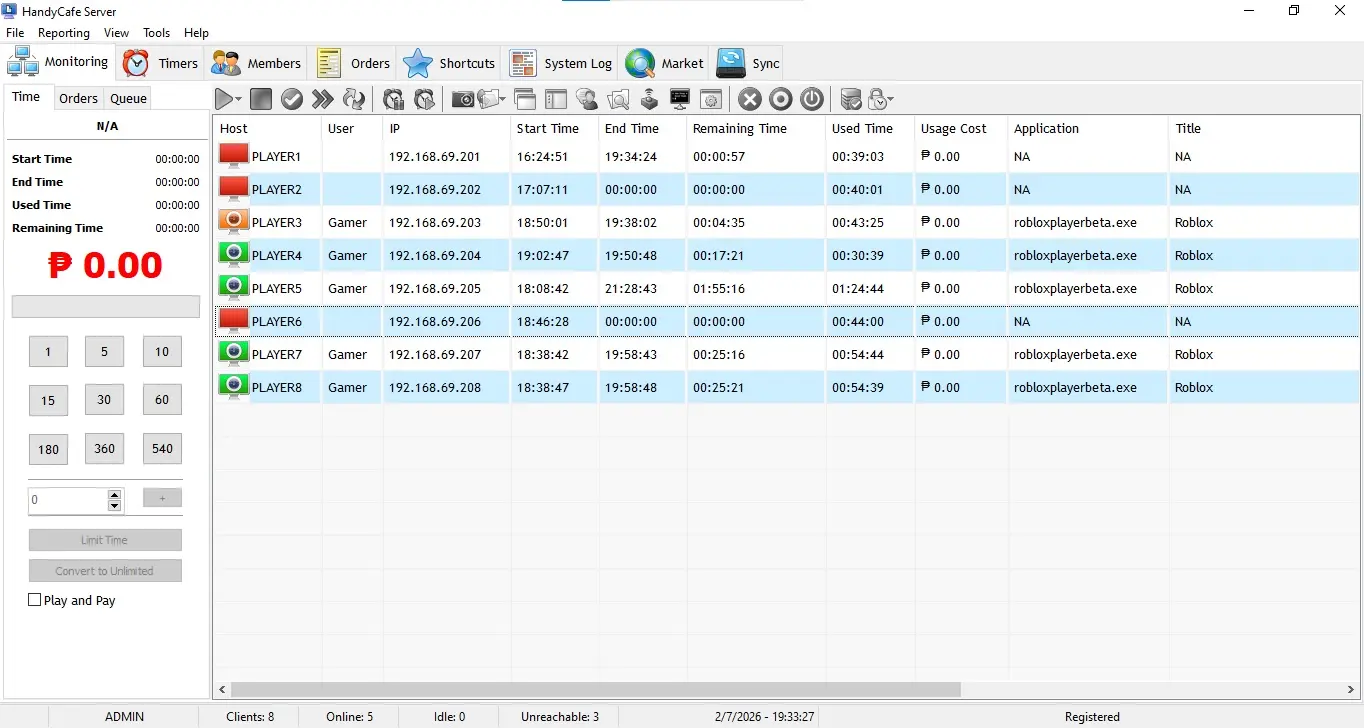Click the green monitor icon for PLAYER7
The image size is (1364, 728).
(x=234, y=354)
